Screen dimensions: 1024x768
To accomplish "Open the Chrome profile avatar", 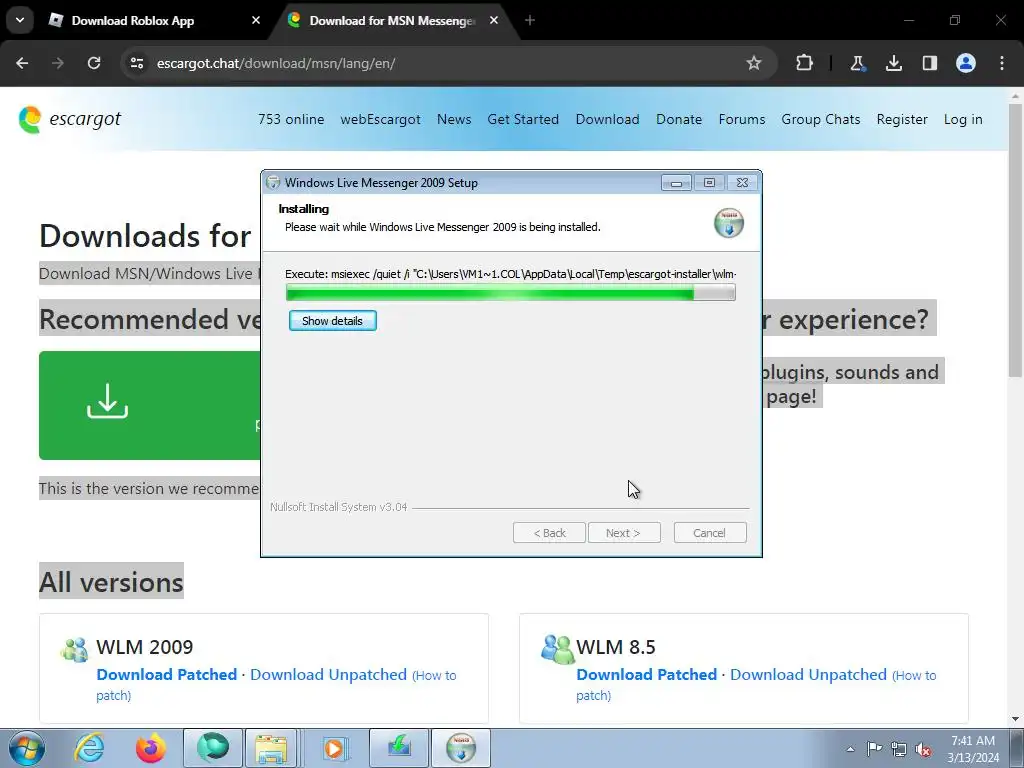I will pyautogui.click(x=966, y=63).
